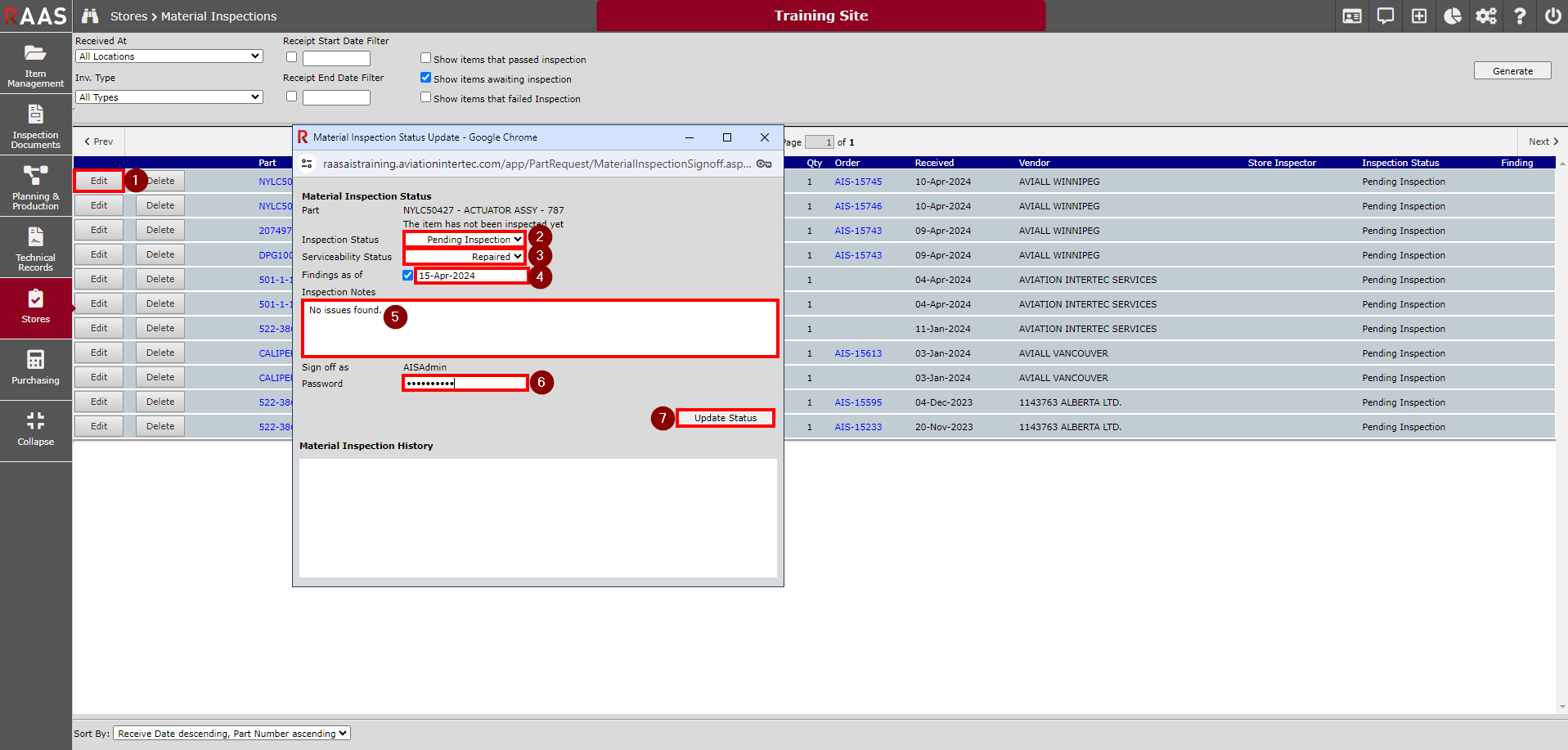Expand the Serviceability Status dropdown

[465, 257]
